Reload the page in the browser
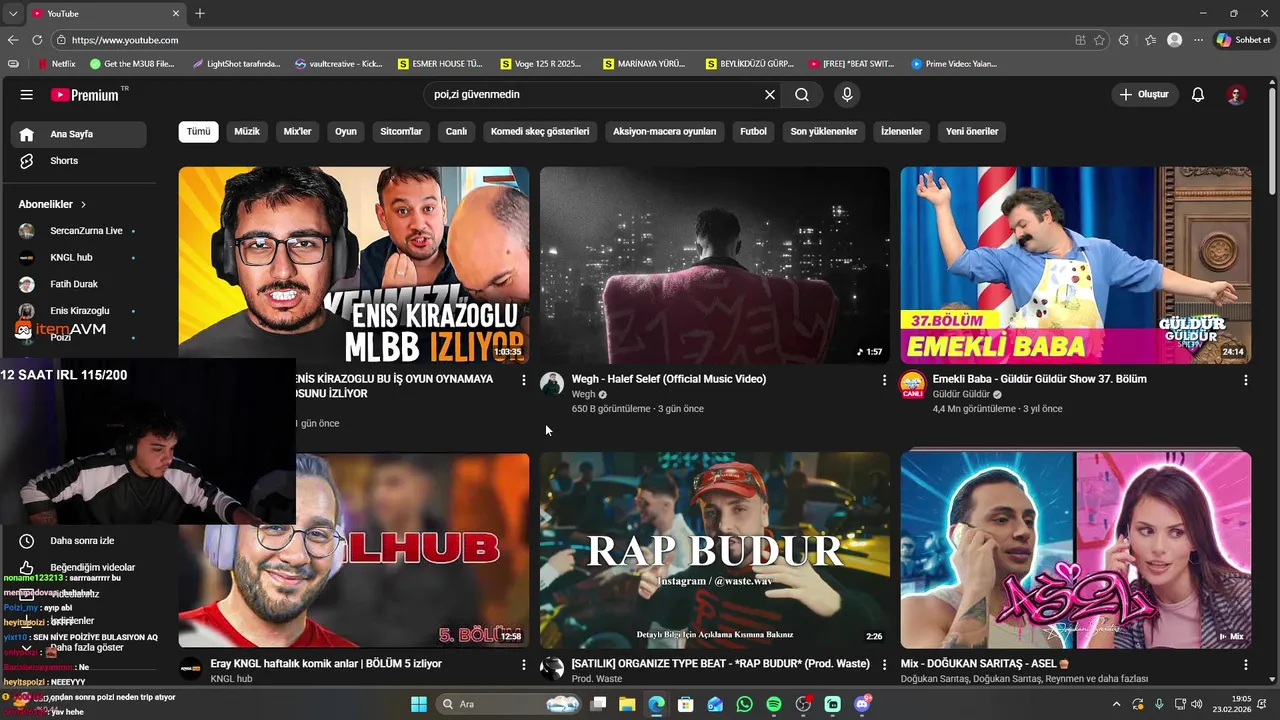Viewport: 1280px width, 720px height. click(37, 40)
